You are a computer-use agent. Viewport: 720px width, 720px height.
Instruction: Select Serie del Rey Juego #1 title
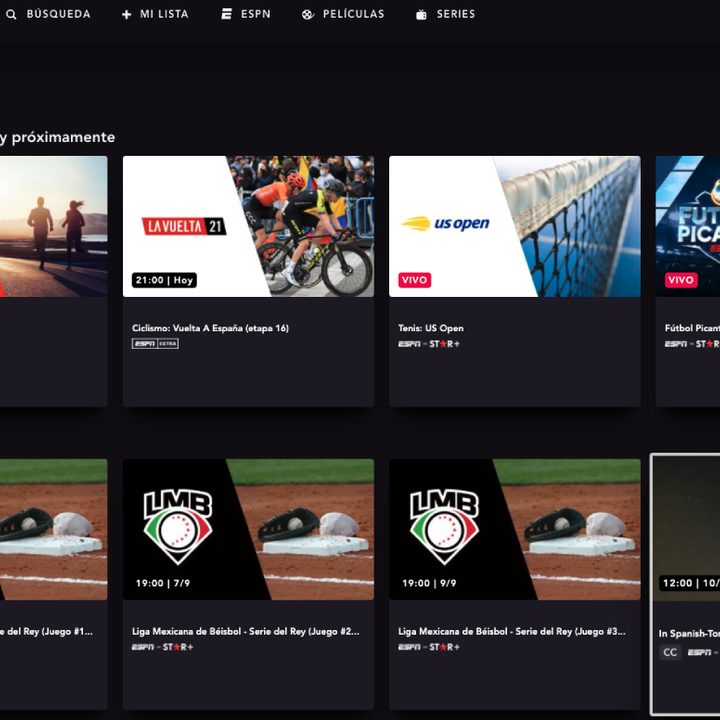point(46,631)
